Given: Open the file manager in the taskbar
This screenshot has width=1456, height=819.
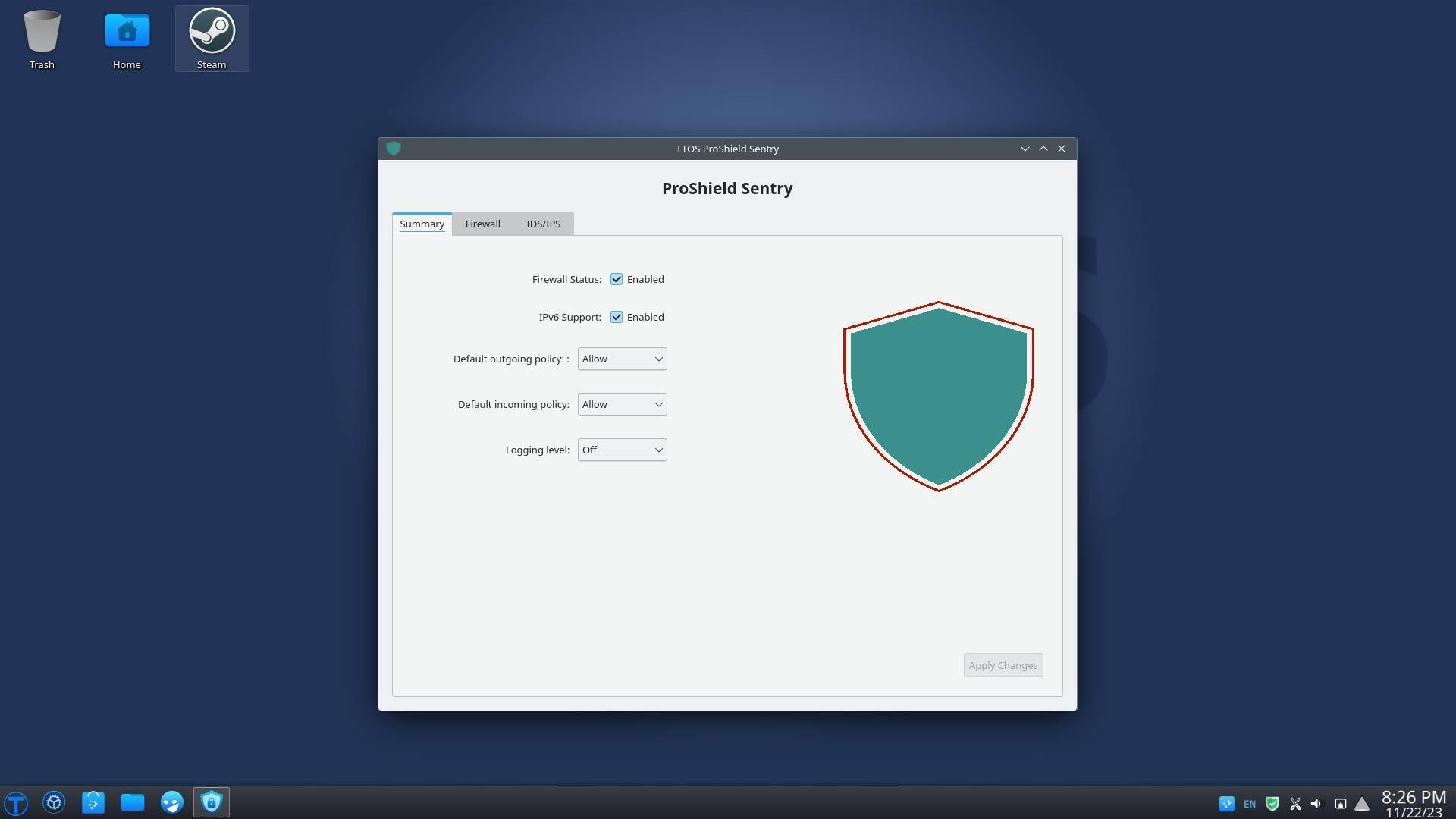Looking at the screenshot, I should 132,802.
